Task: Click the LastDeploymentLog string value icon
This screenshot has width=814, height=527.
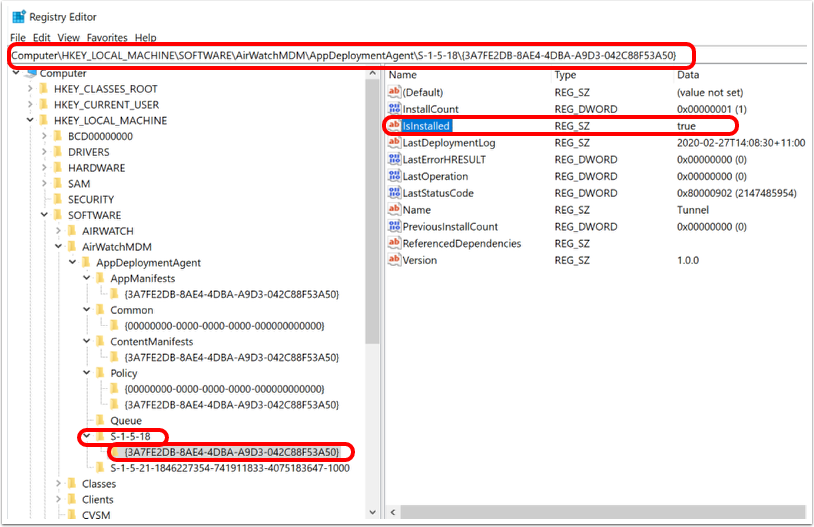Action: click(394, 143)
